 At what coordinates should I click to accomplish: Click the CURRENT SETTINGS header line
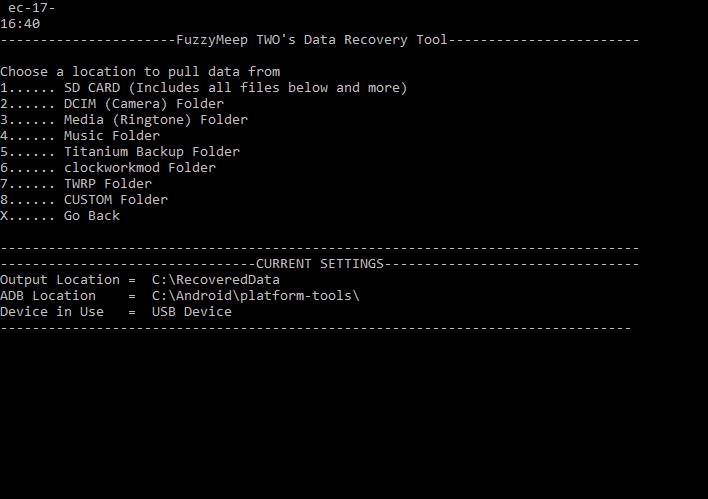tap(320, 264)
